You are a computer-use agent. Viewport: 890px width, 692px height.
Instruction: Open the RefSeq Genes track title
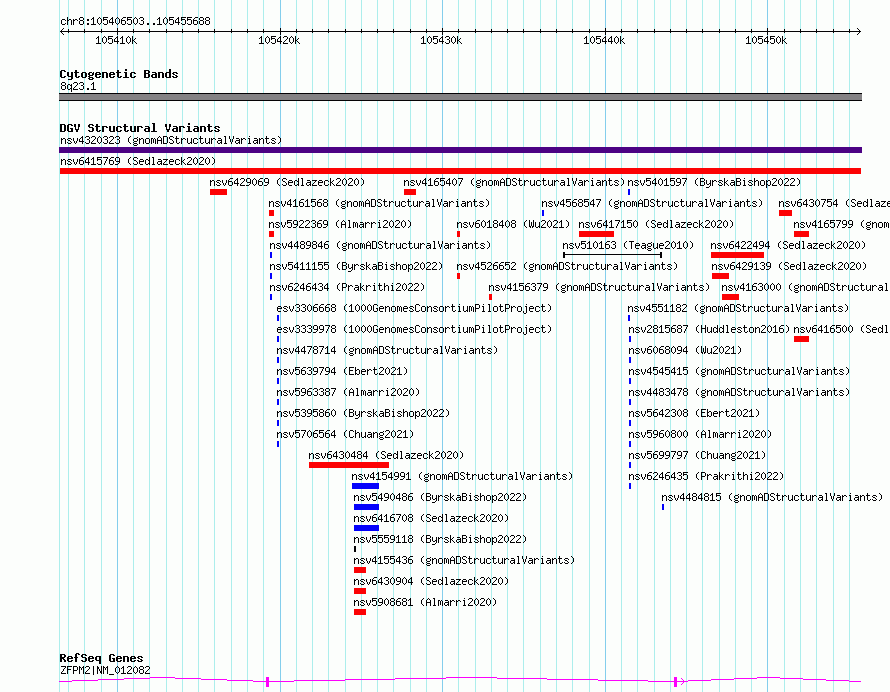pos(101,658)
